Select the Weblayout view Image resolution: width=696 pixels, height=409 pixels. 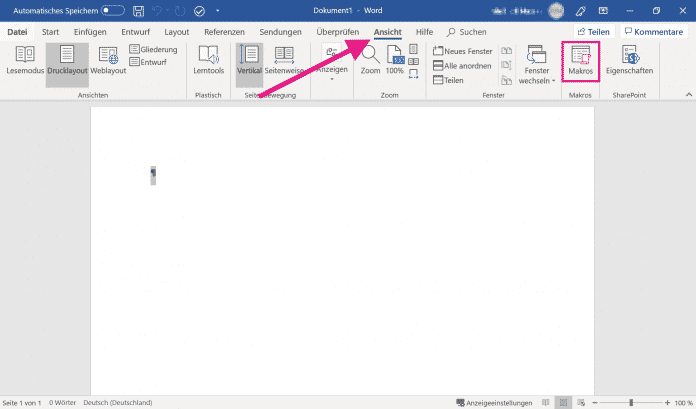click(x=108, y=61)
